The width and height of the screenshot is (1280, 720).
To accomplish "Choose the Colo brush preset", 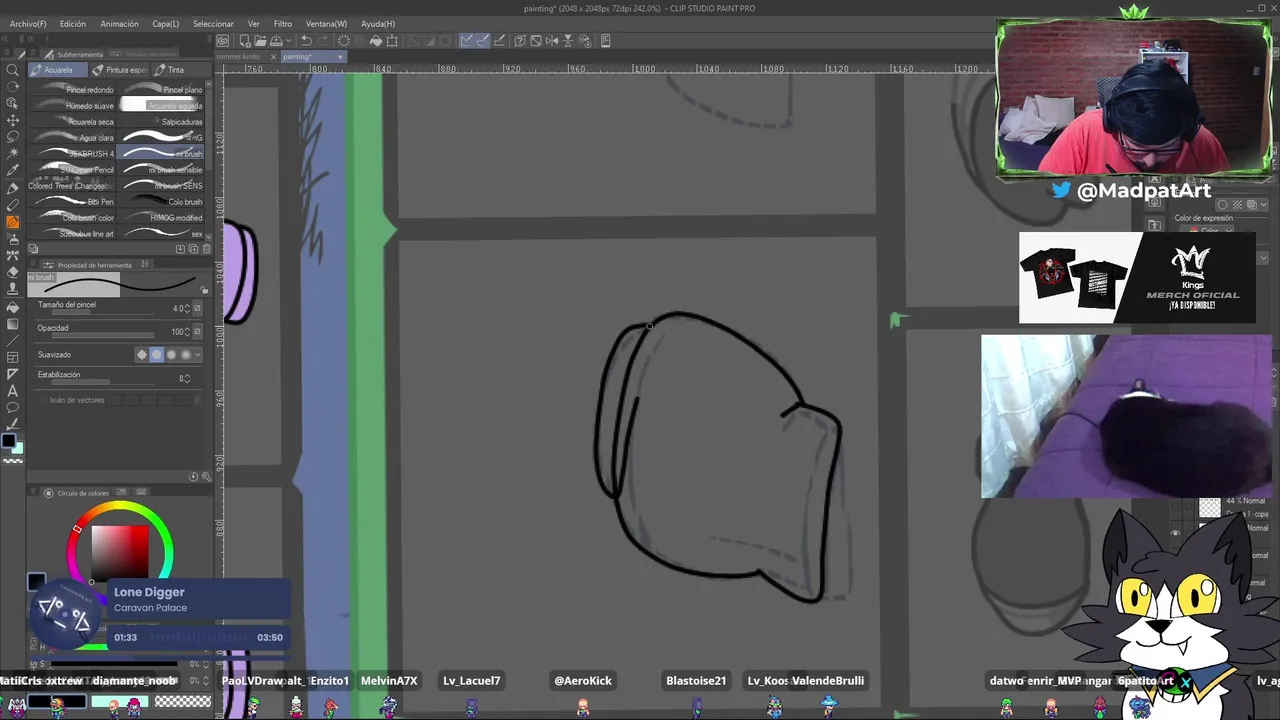I will tap(161, 202).
